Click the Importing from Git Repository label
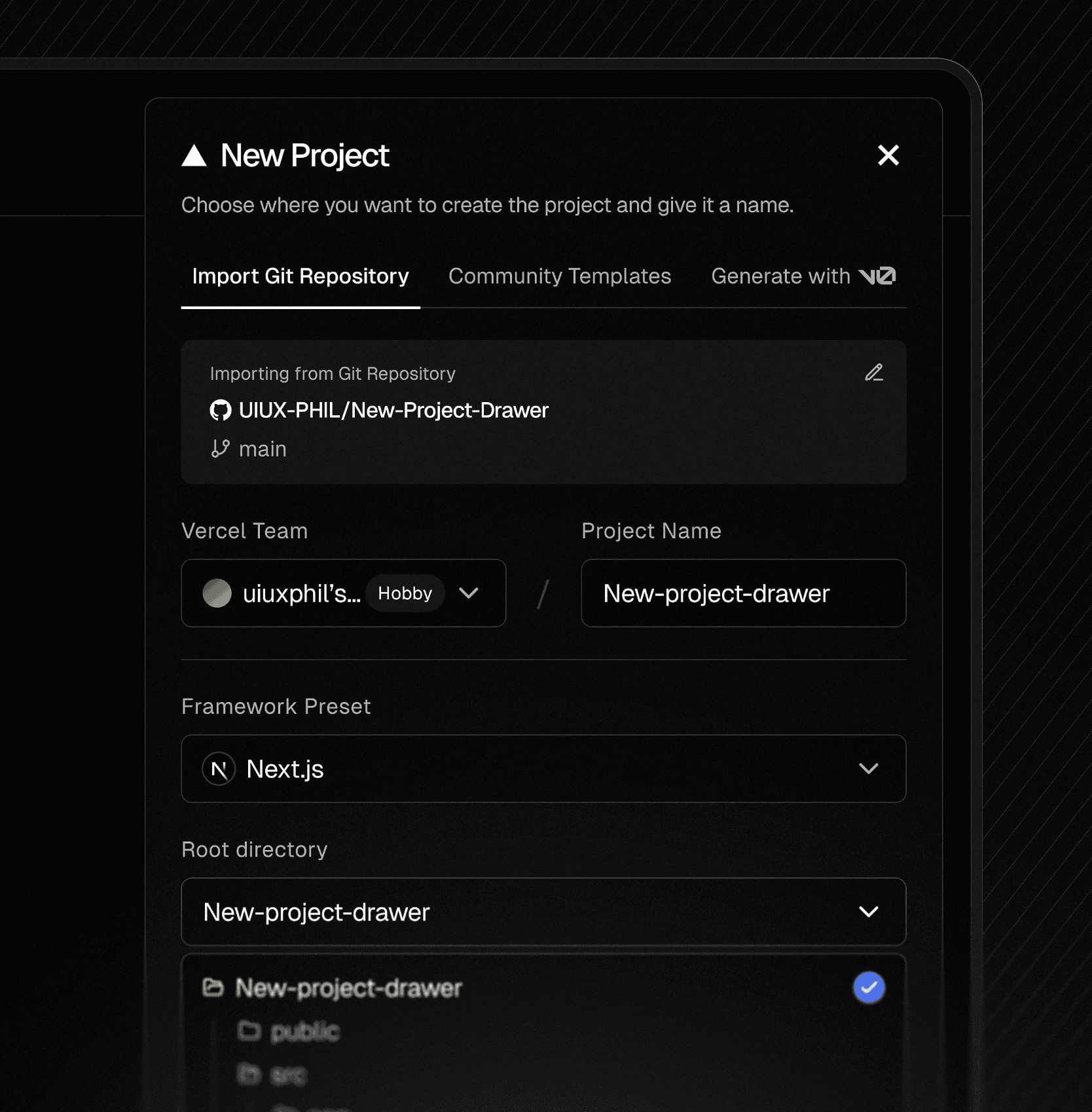 coord(333,373)
